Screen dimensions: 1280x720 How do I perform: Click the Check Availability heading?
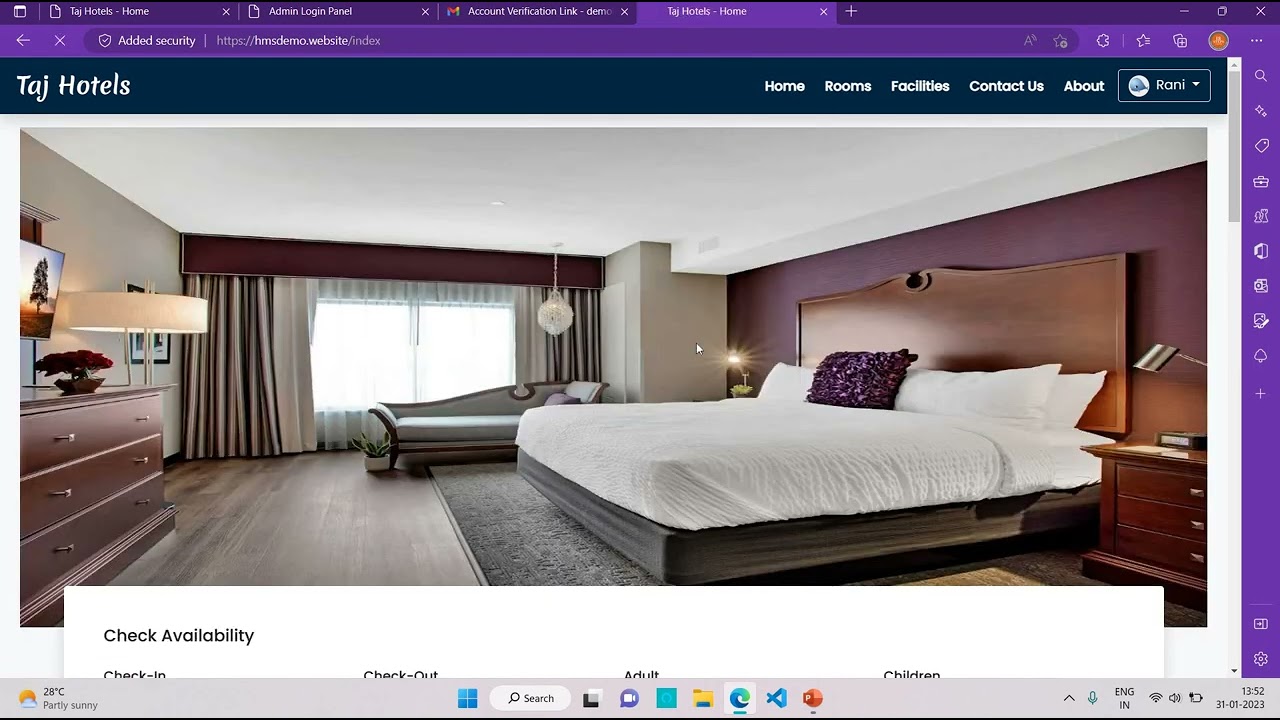tap(179, 636)
